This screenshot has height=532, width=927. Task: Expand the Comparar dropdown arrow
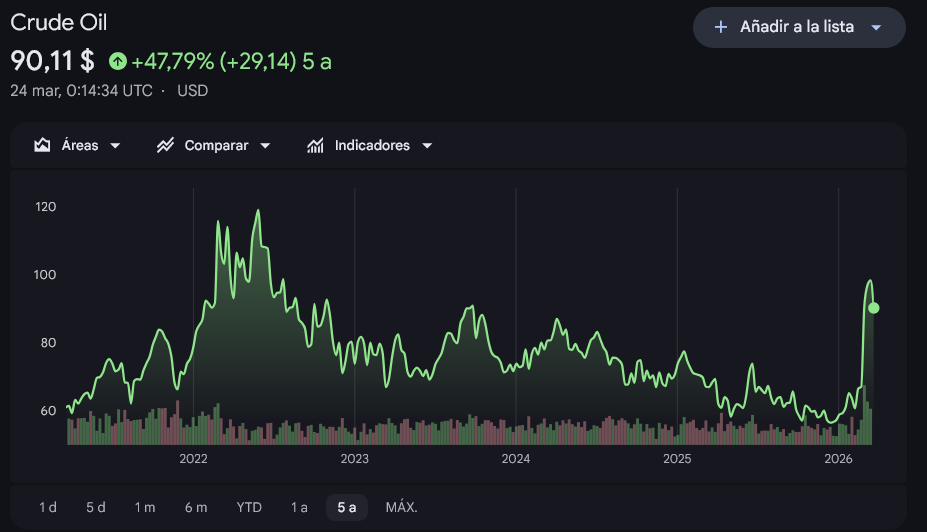click(x=265, y=146)
